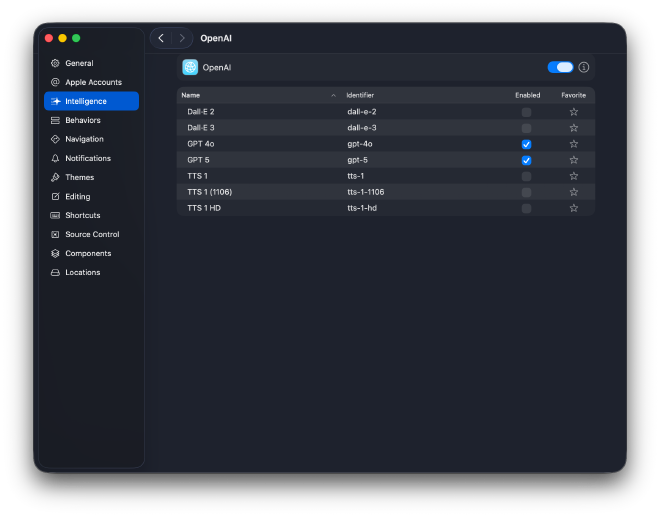Open the Themes settings pane
This screenshot has height=517, width=660.
91,177
